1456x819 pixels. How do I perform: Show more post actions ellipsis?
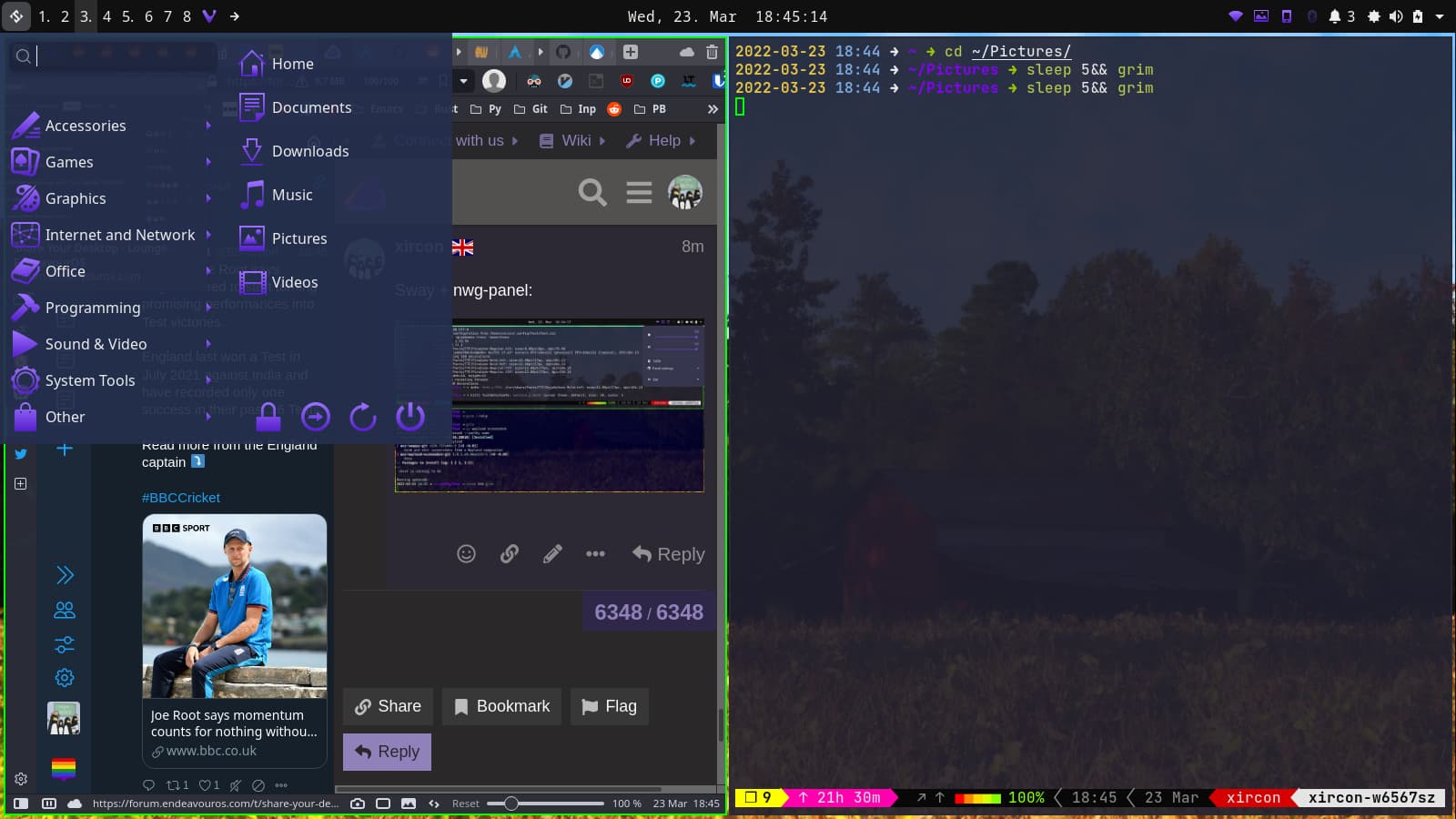595,553
